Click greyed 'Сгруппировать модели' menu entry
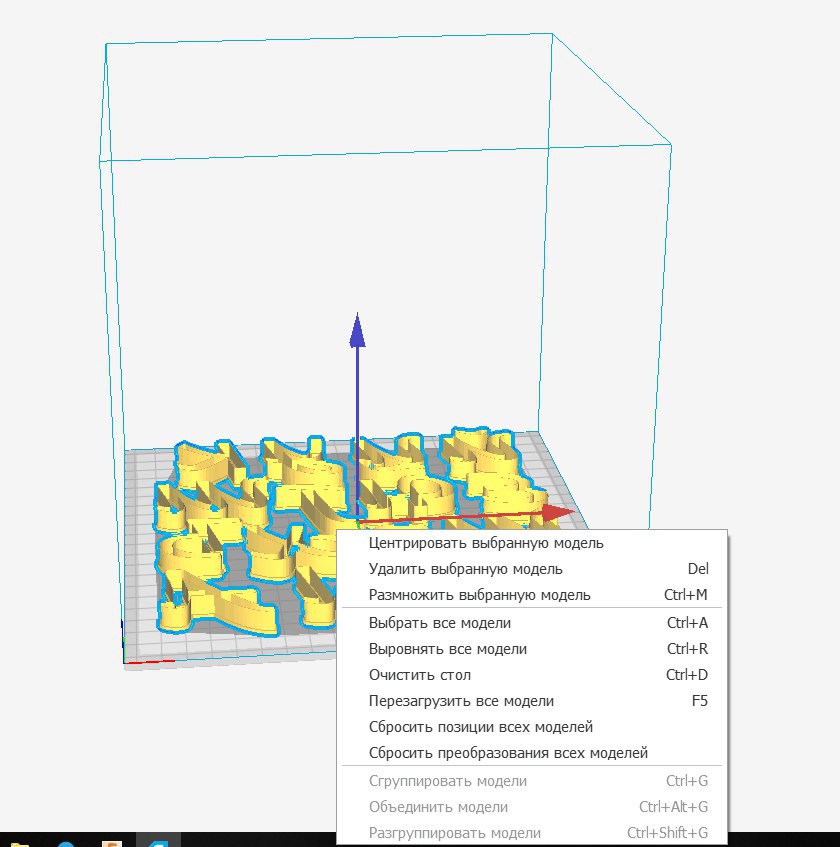This screenshot has width=840, height=847. [532, 781]
